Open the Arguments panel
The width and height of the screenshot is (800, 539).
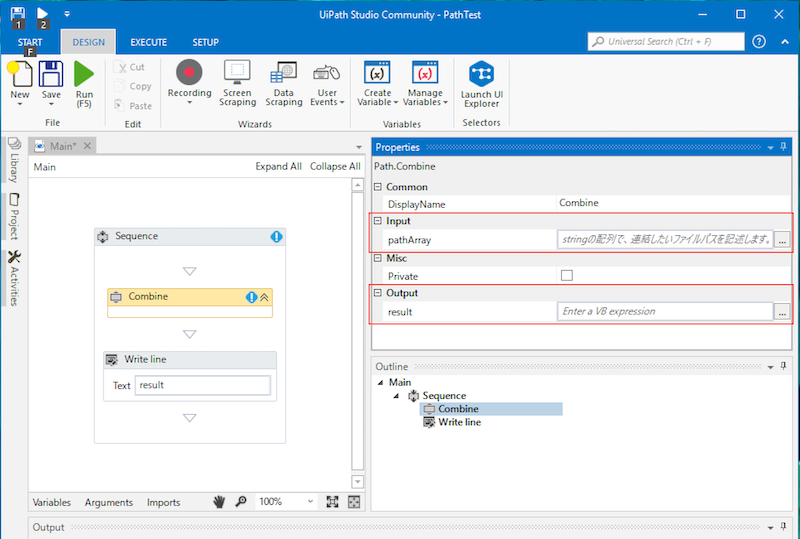(109, 502)
